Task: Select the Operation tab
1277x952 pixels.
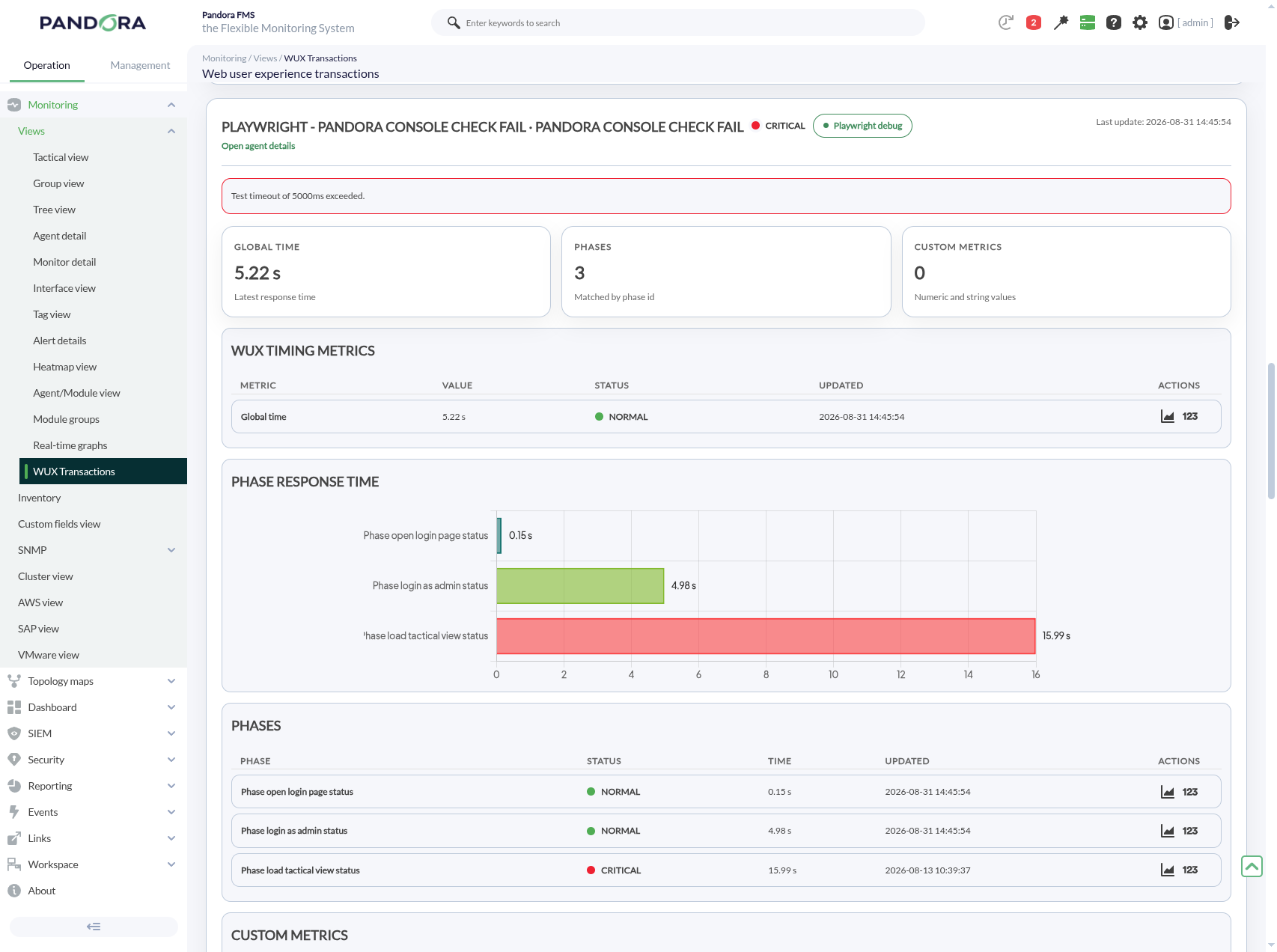Action: pyautogui.click(x=46, y=65)
